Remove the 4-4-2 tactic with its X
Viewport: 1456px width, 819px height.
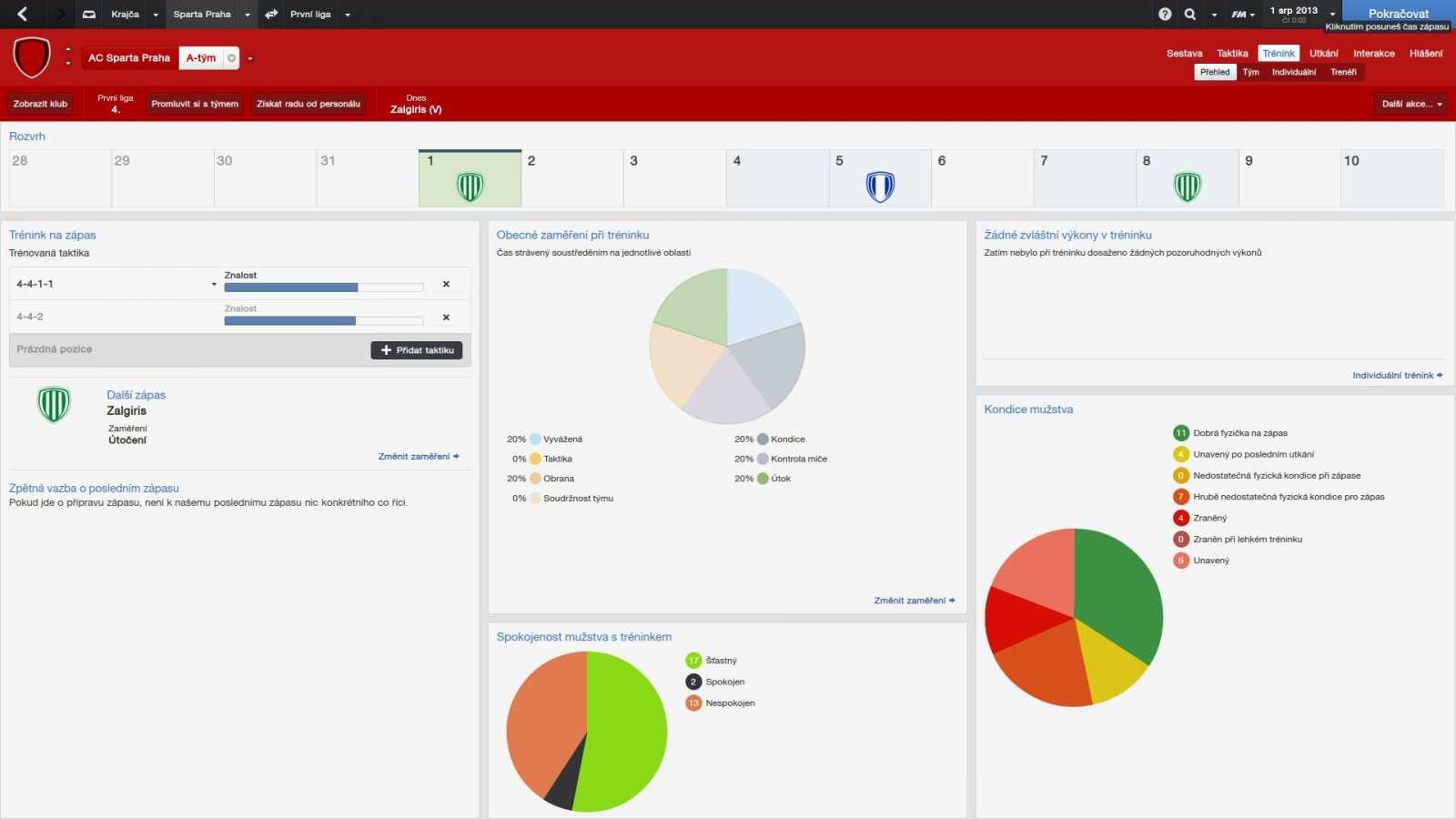coord(446,318)
